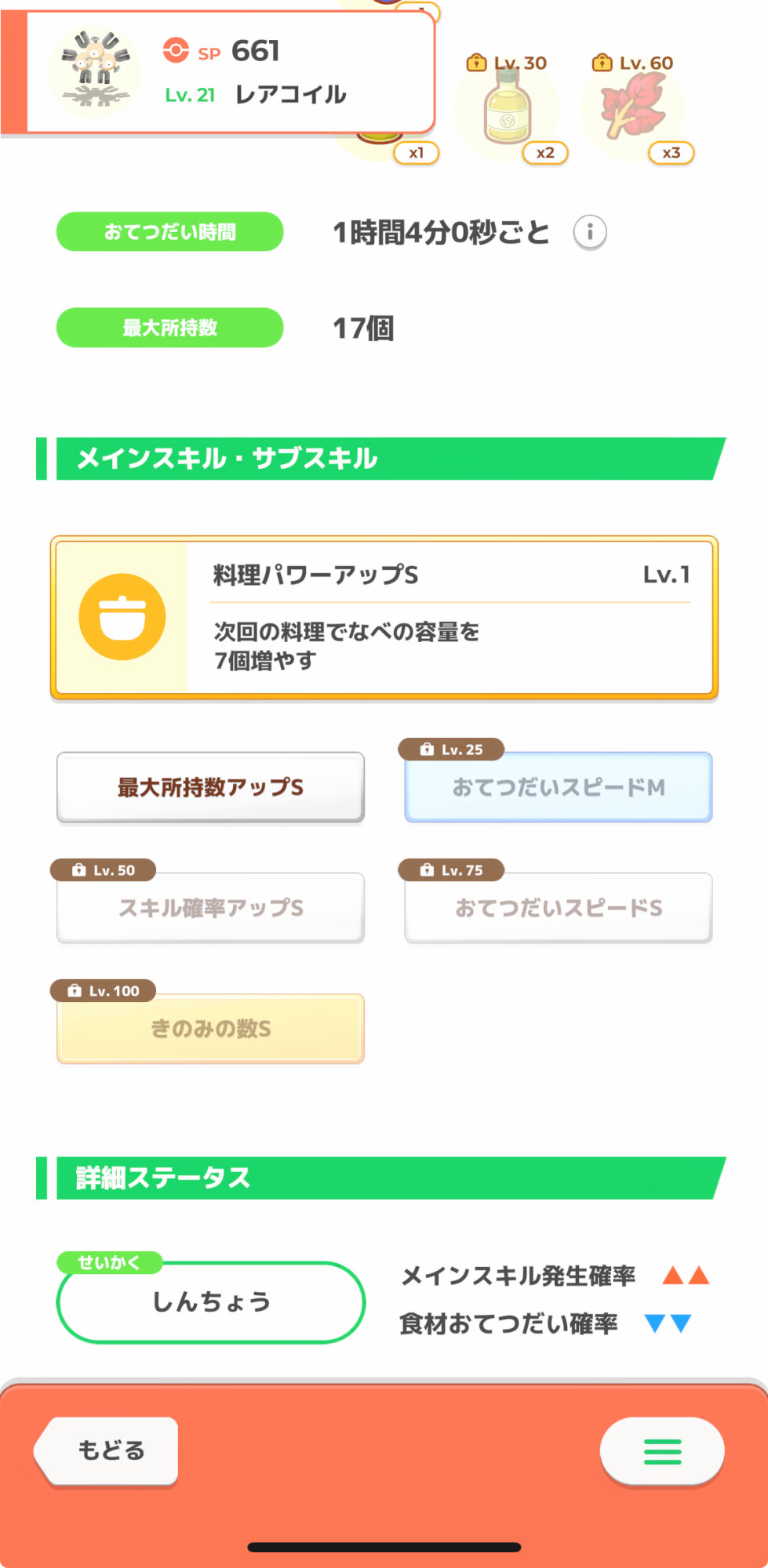The image size is (768, 1568).
Task: Open the 料理パワーアップS main skill card
Action: point(450,617)
